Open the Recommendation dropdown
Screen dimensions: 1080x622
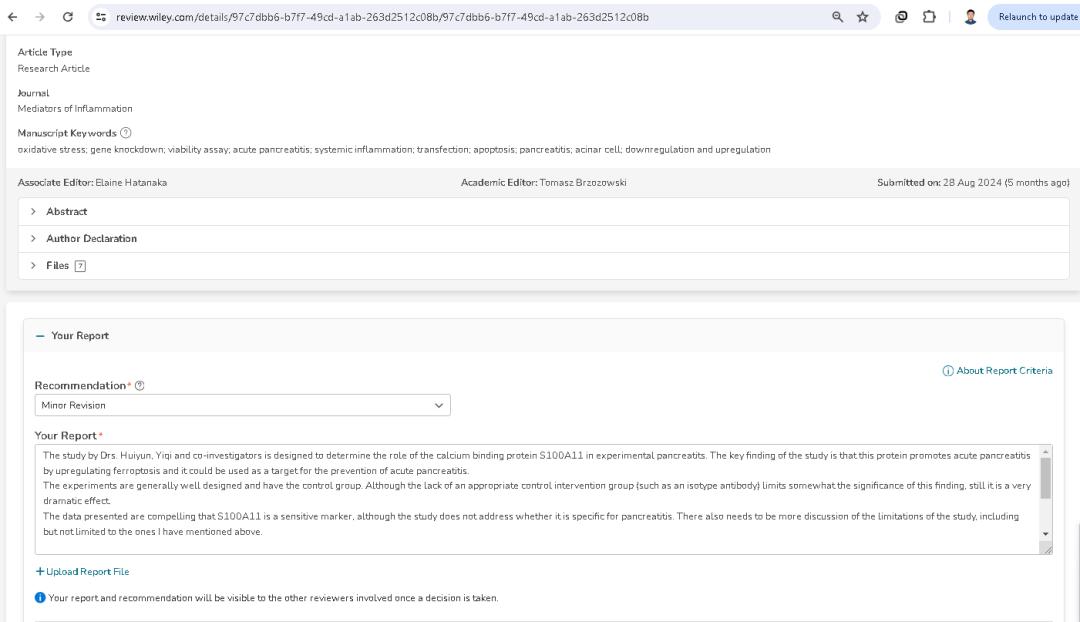click(x=242, y=405)
